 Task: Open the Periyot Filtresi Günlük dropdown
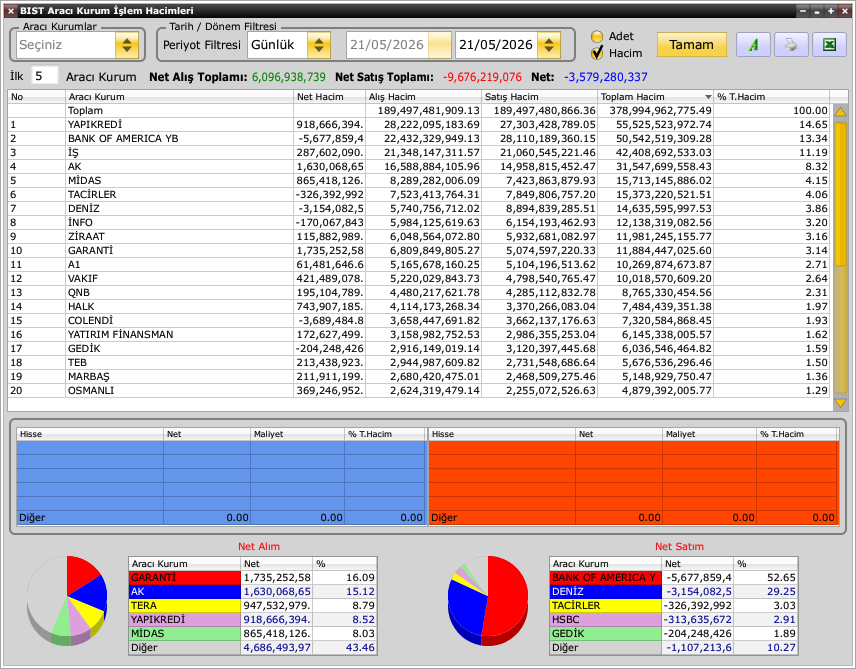click(x=319, y=45)
